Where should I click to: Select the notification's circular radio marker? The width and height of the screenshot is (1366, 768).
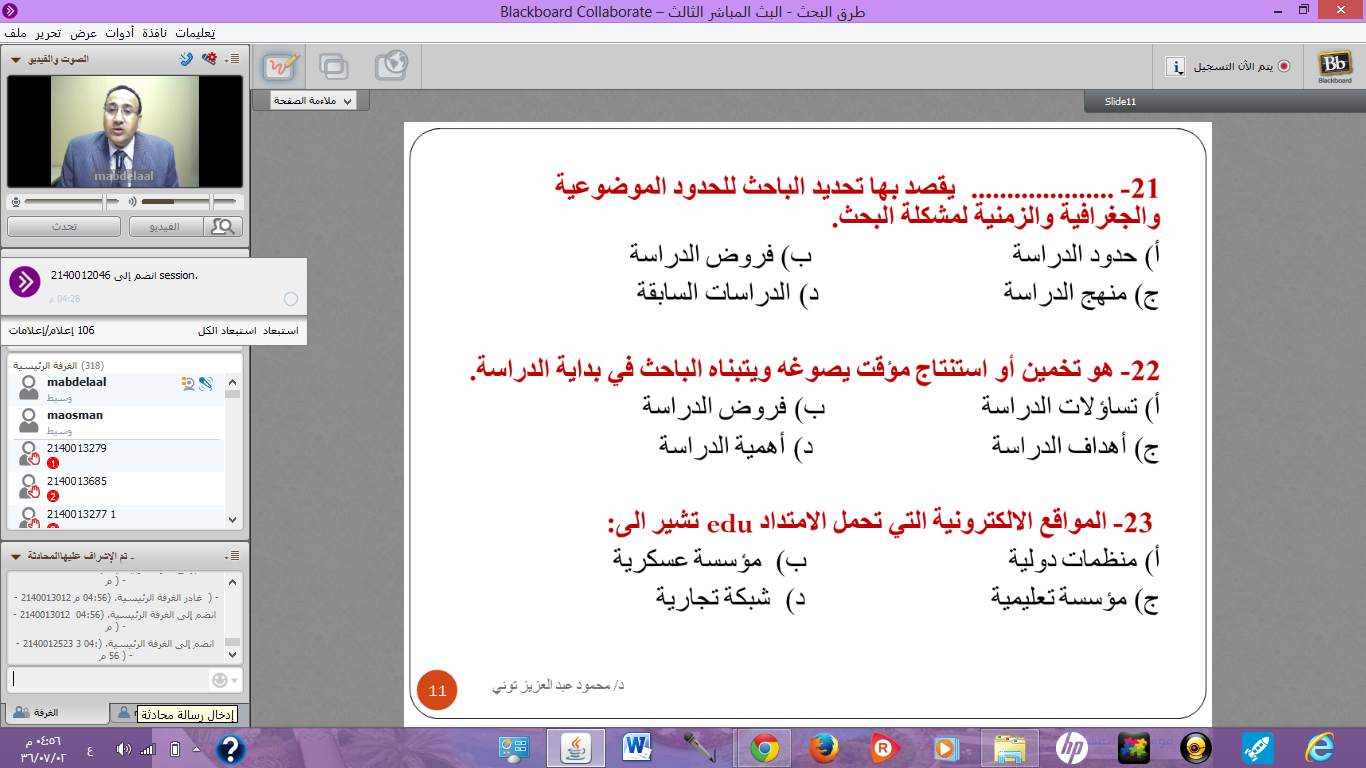coord(291,298)
